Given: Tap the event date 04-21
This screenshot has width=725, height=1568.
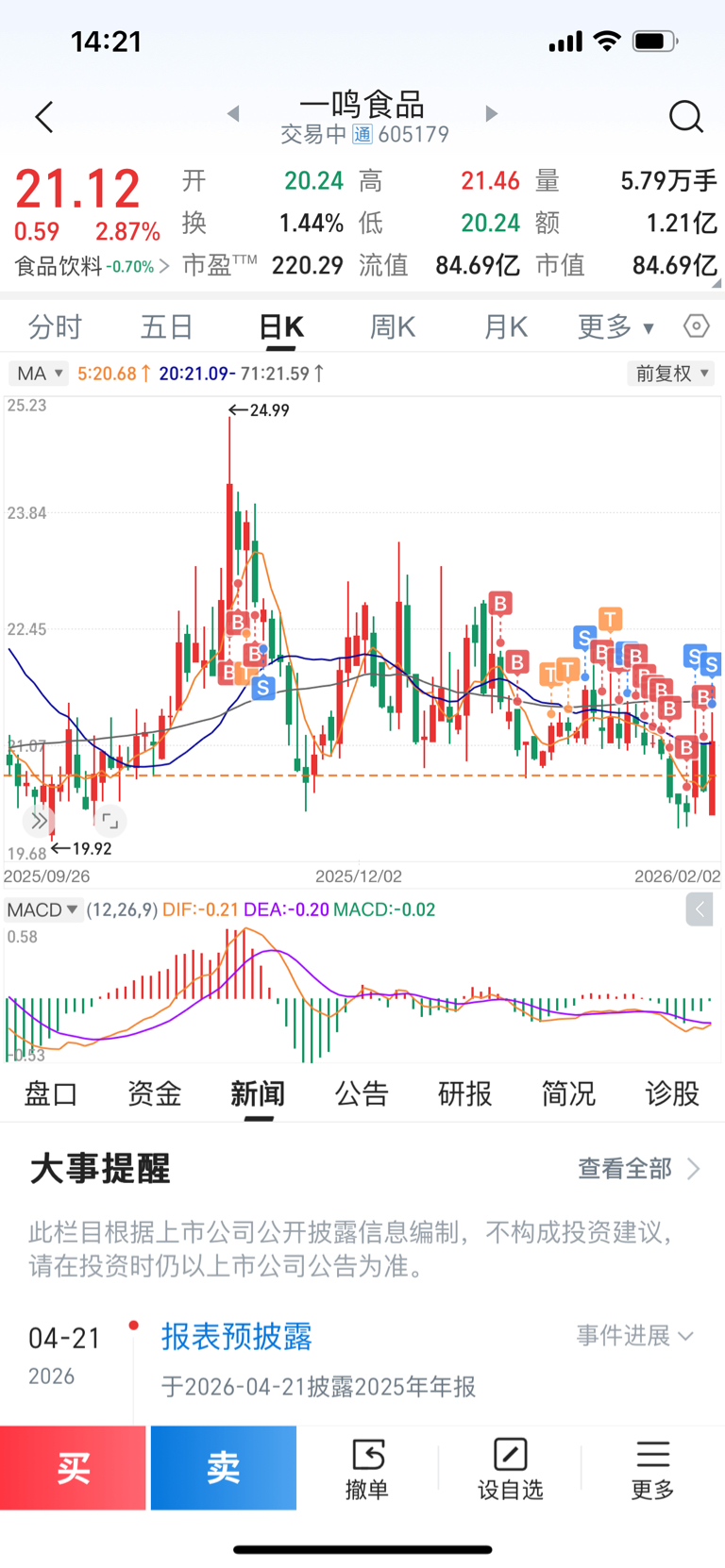Looking at the screenshot, I should 64,1338.
